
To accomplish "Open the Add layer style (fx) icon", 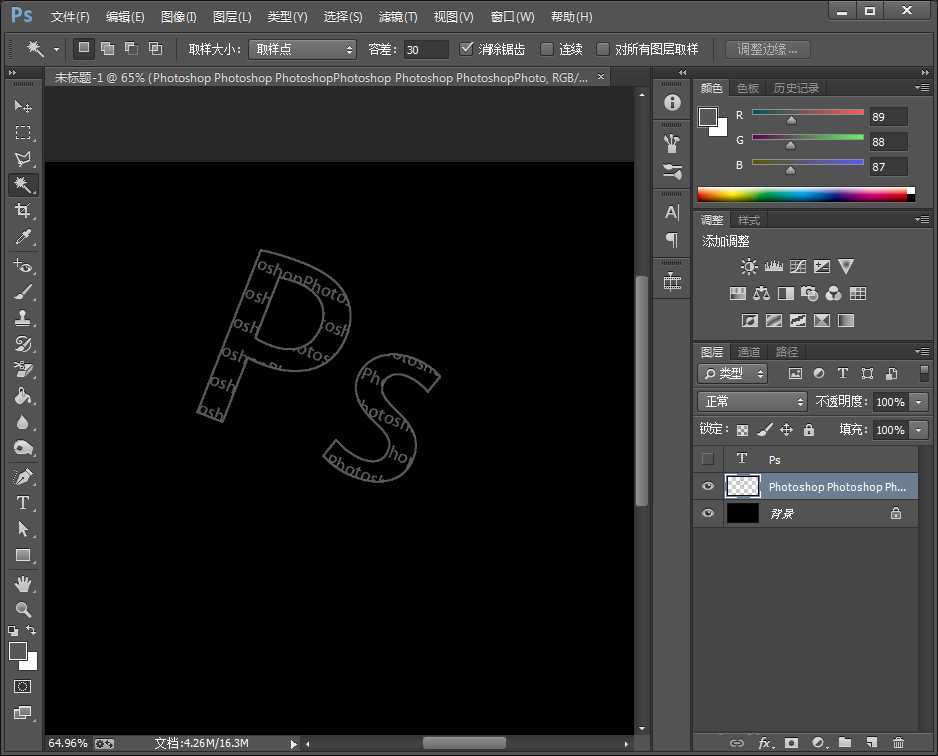I will [x=765, y=744].
